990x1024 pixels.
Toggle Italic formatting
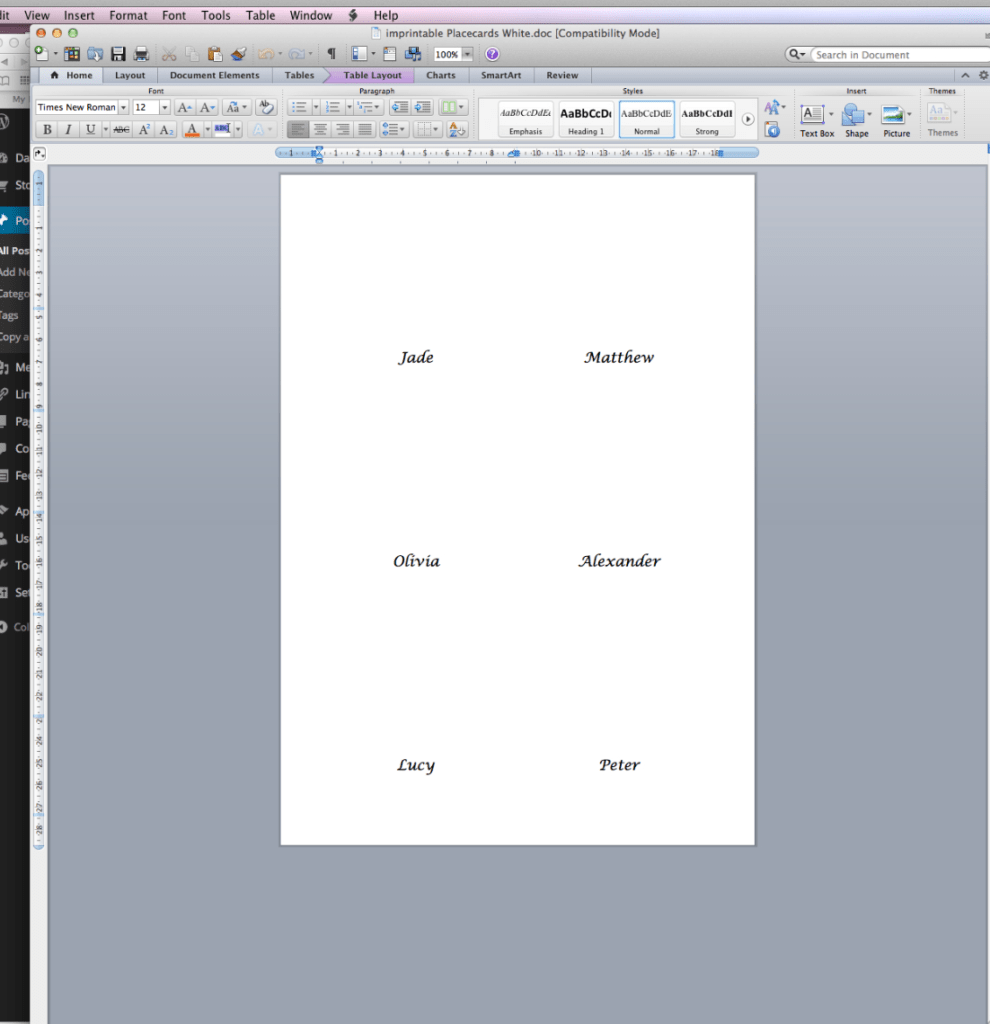pyautogui.click(x=68, y=129)
